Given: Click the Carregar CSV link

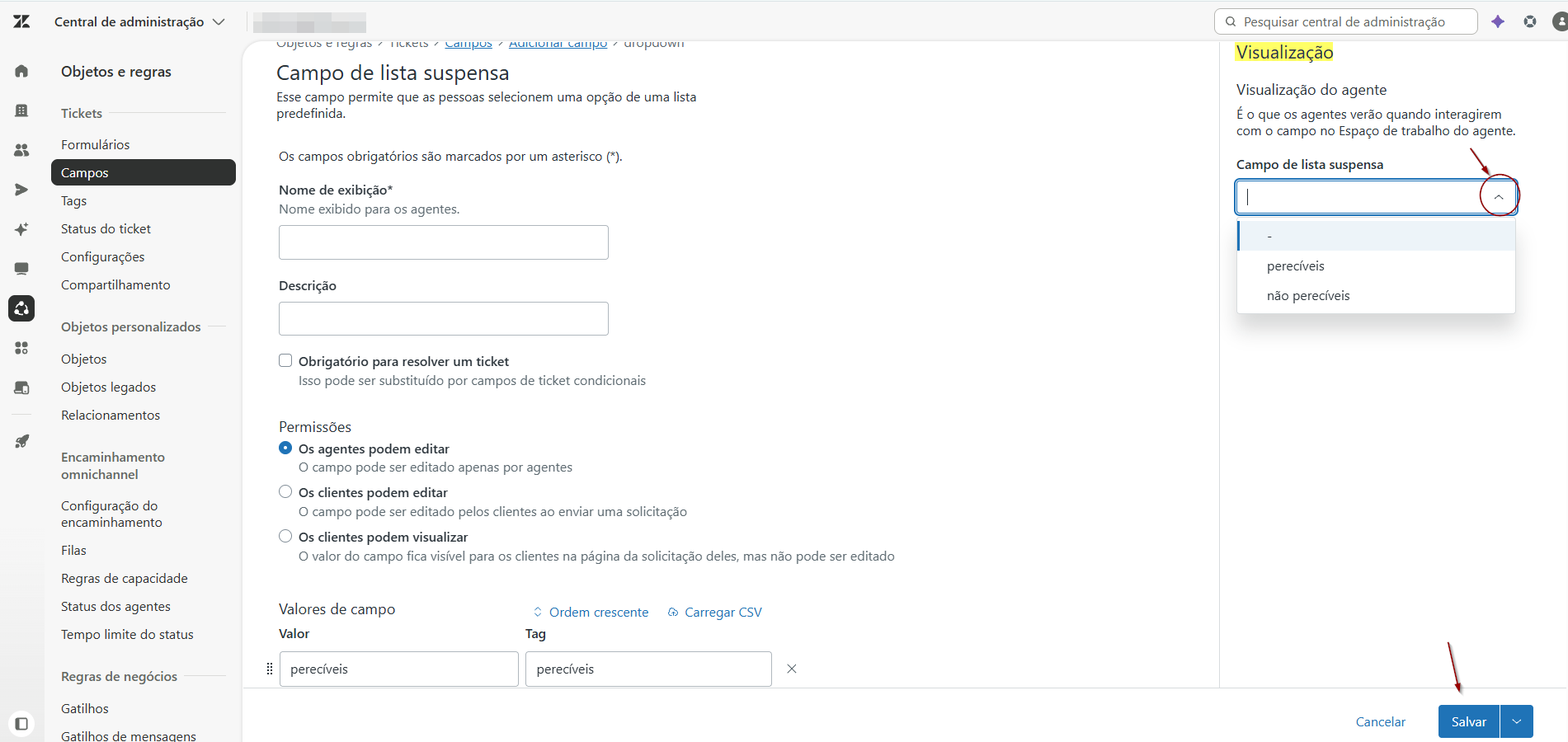Looking at the screenshot, I should coord(715,612).
